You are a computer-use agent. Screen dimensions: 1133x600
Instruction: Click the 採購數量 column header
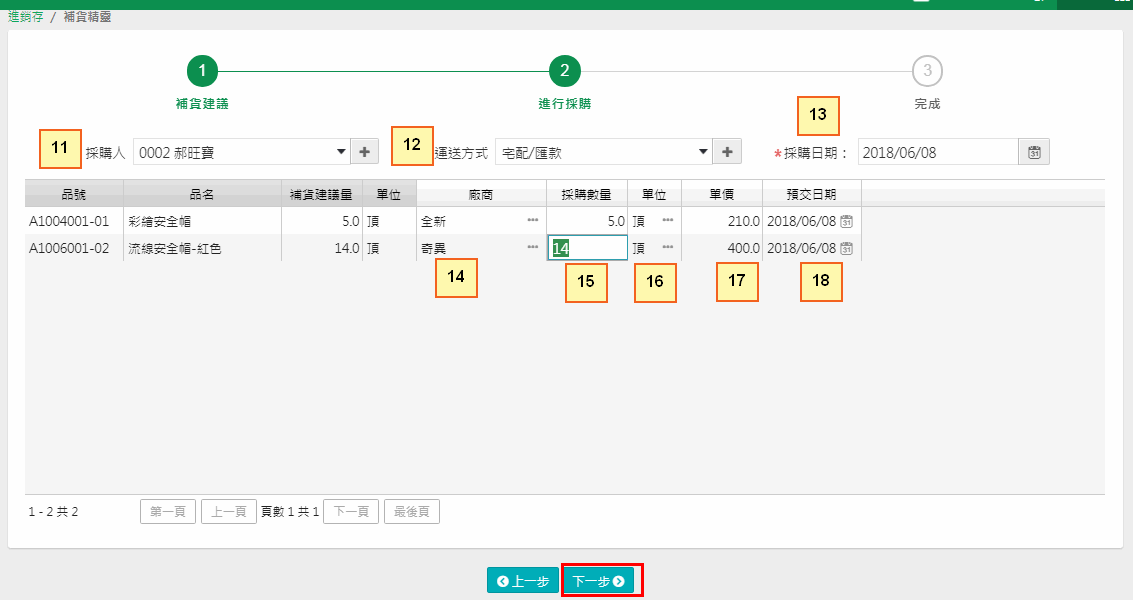pos(587,194)
